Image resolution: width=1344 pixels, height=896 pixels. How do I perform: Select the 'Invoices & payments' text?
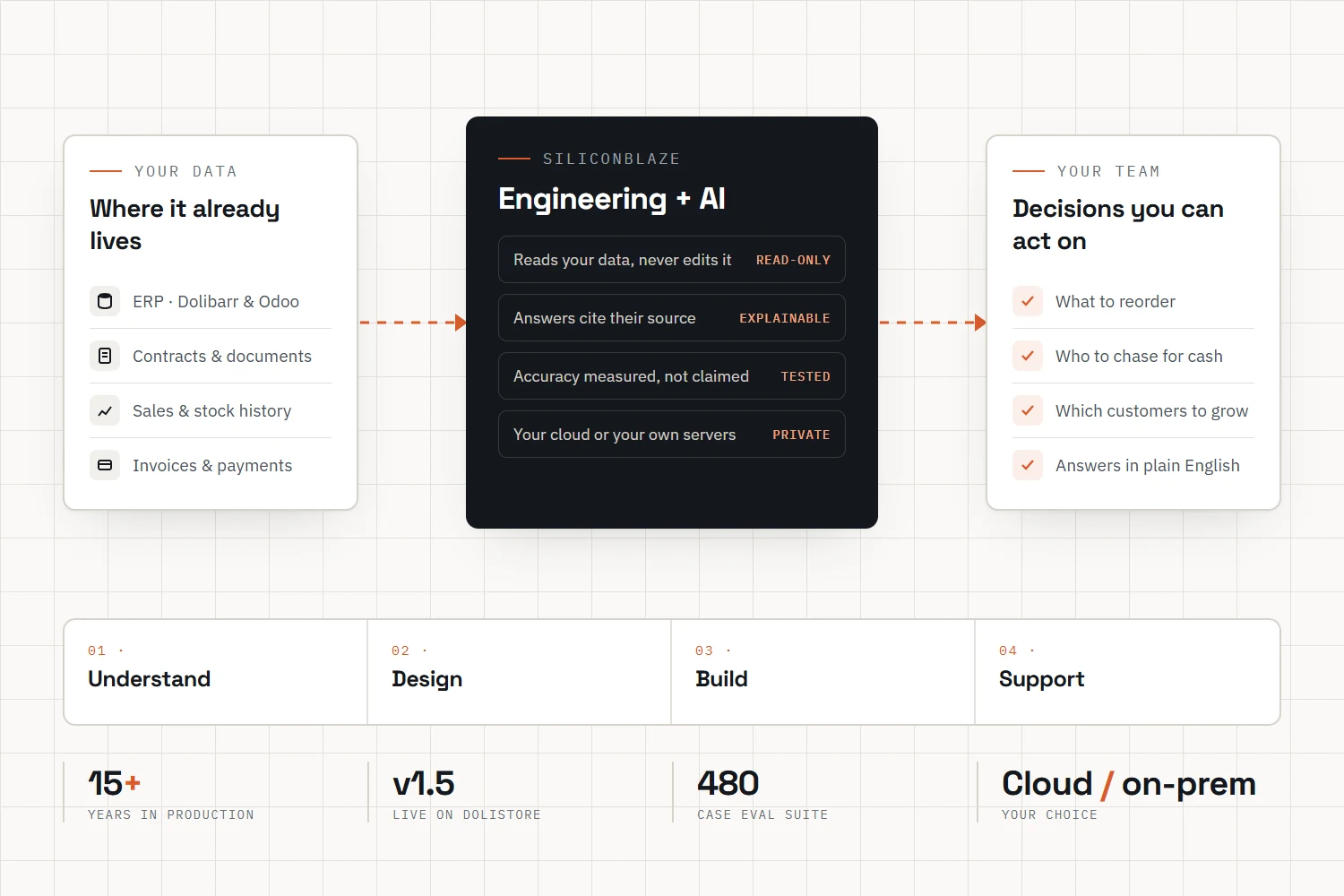coord(212,466)
